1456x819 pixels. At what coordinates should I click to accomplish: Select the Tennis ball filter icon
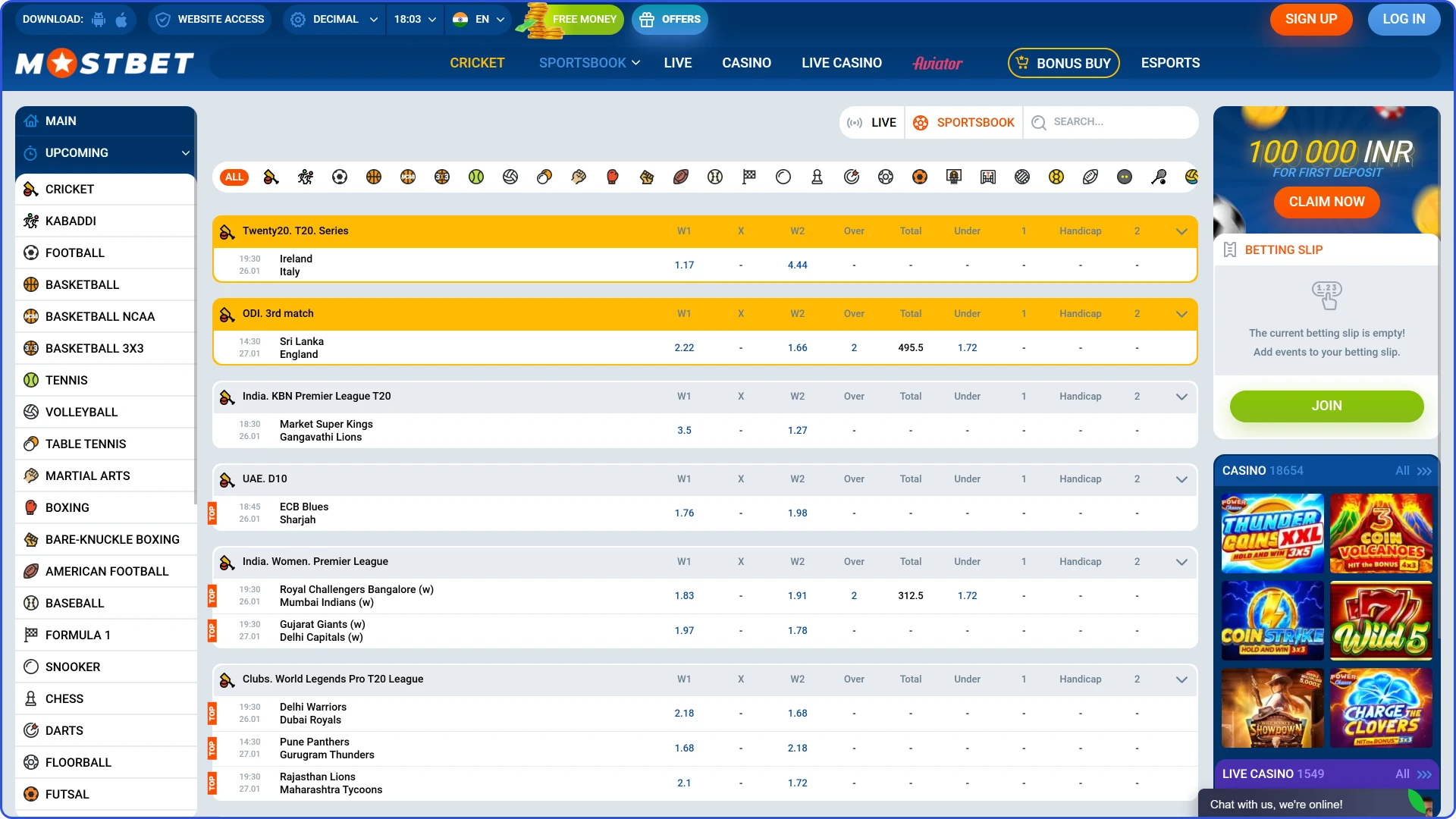[476, 177]
